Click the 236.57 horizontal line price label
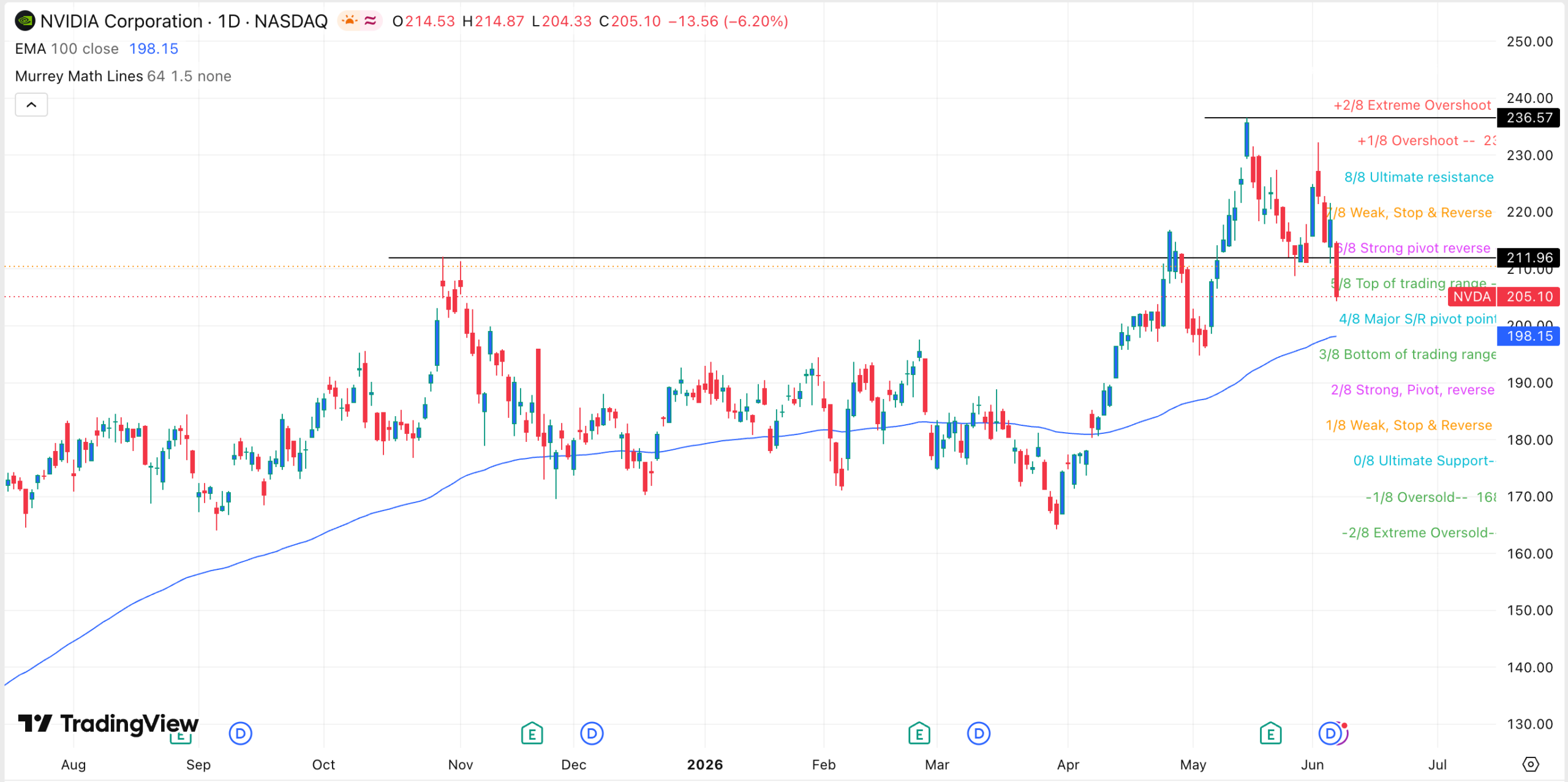Image resolution: width=1568 pixels, height=782 pixels. click(x=1529, y=118)
